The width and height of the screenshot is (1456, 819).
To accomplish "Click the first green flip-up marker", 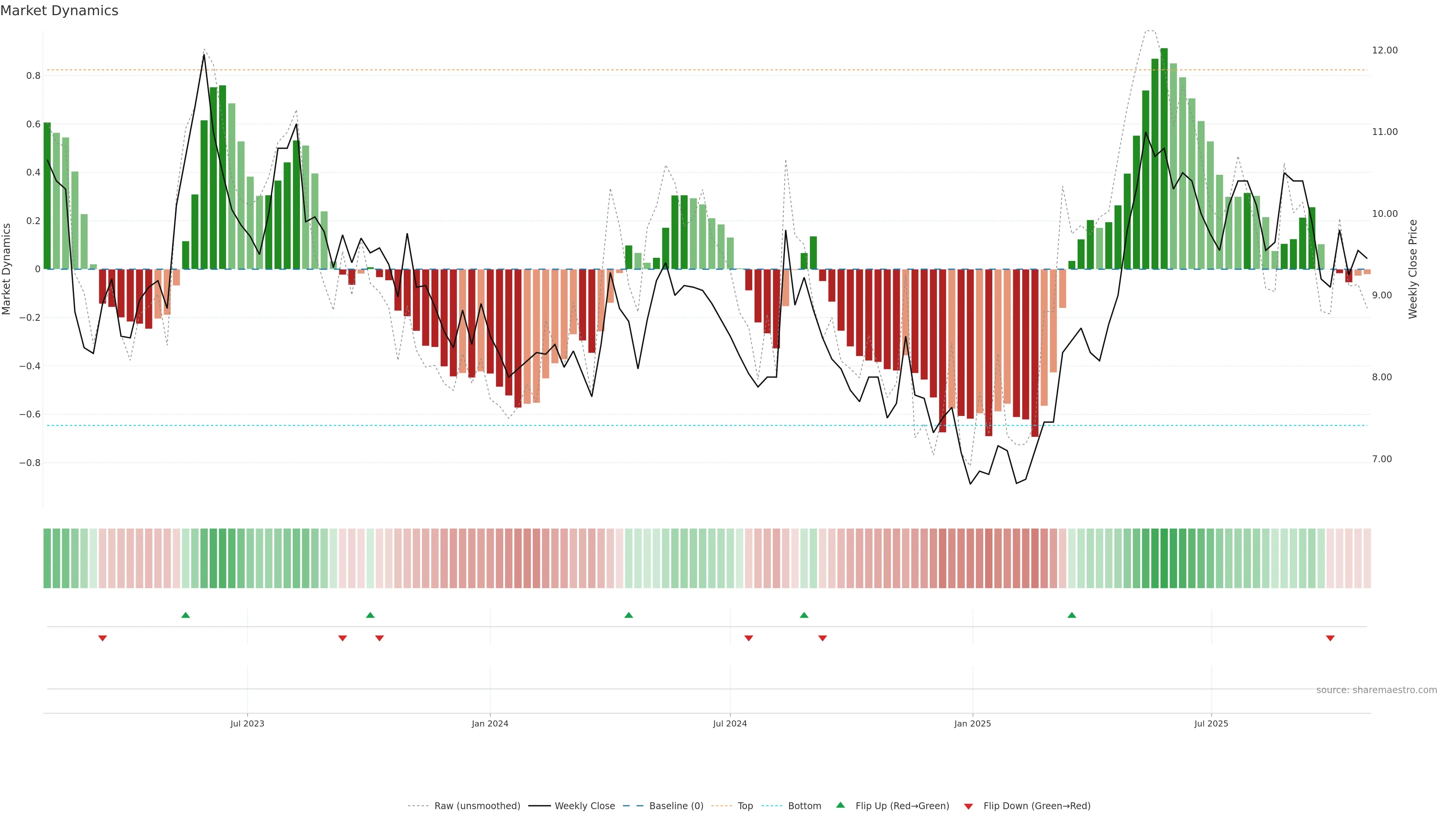I will (185, 615).
